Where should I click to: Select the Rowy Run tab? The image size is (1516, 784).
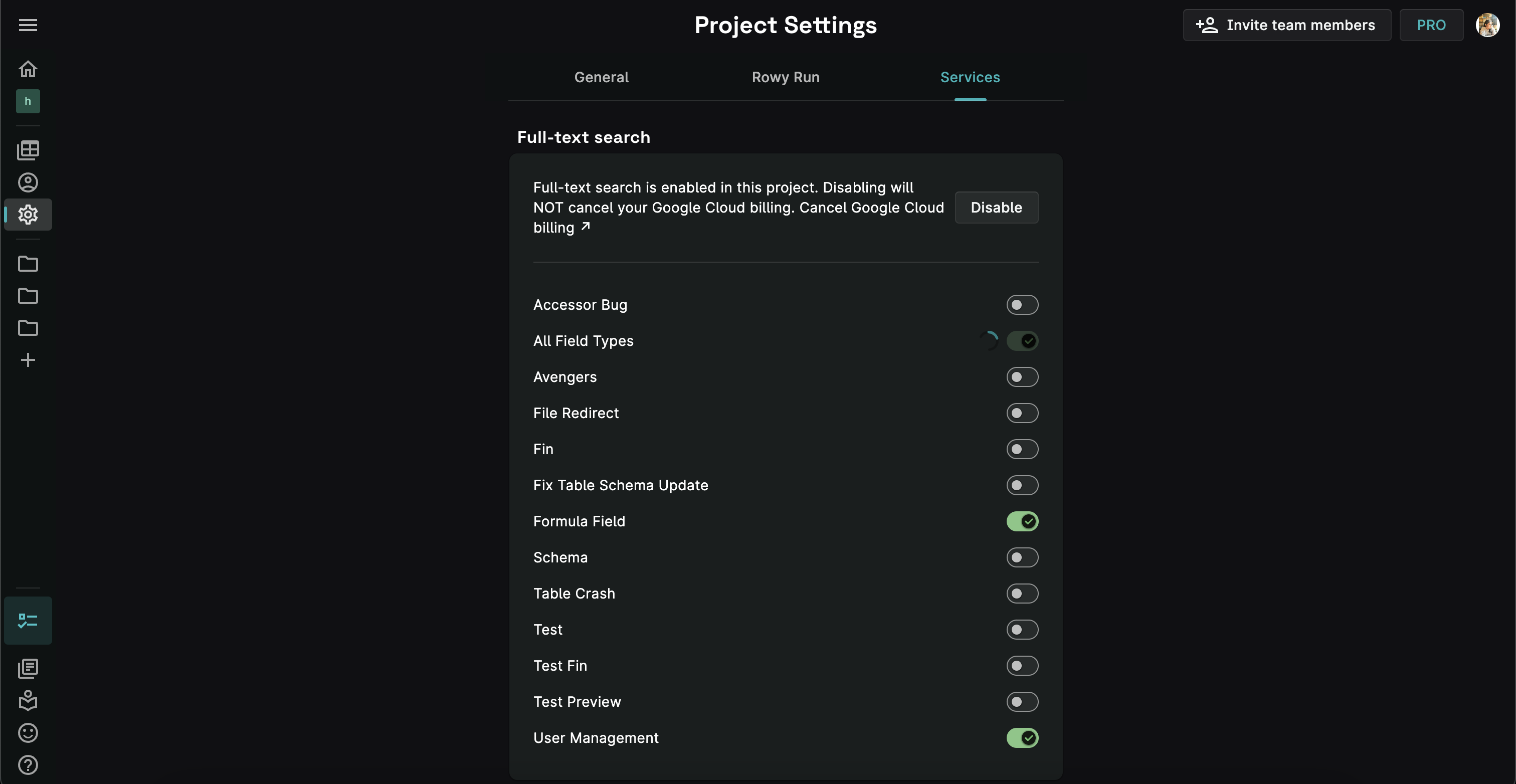point(785,77)
